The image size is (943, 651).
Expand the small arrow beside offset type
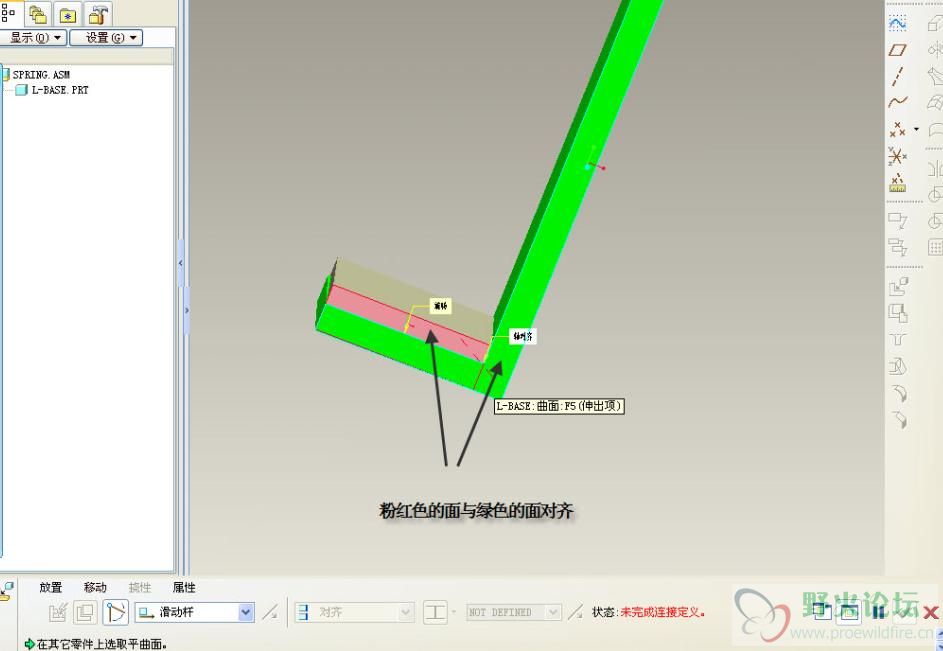point(453,612)
